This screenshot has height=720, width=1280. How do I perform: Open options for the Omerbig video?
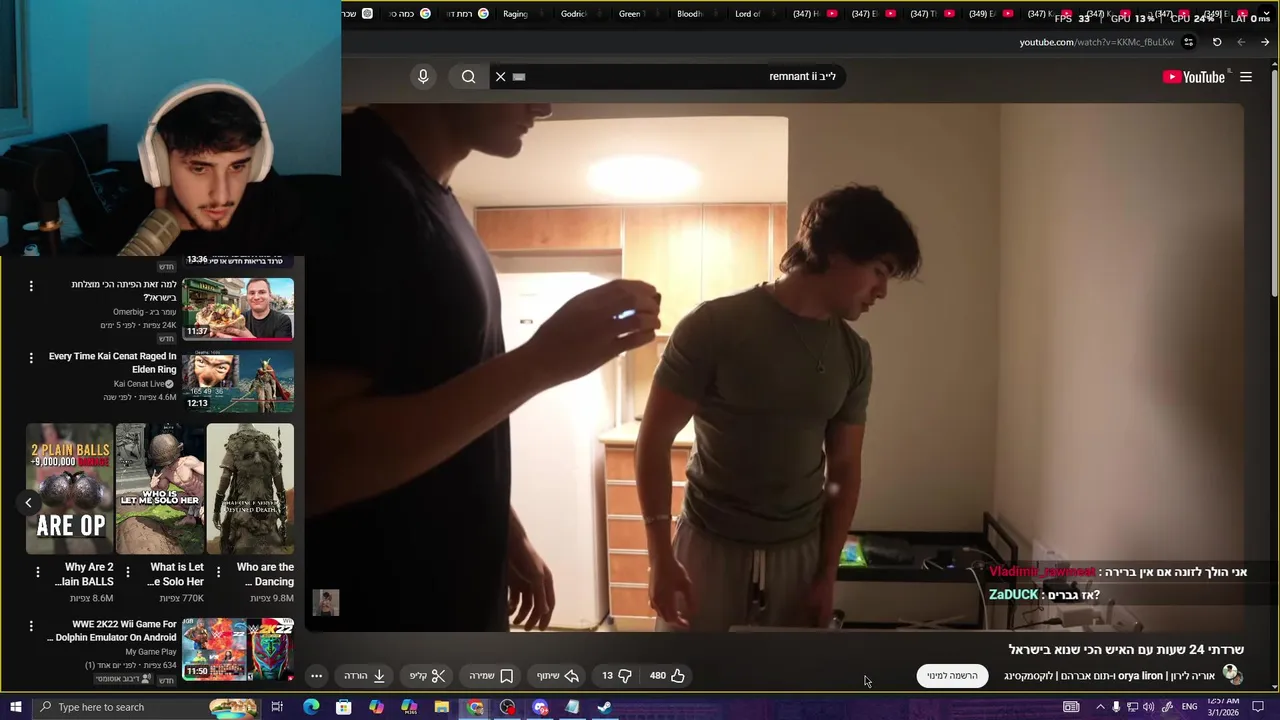coord(31,286)
